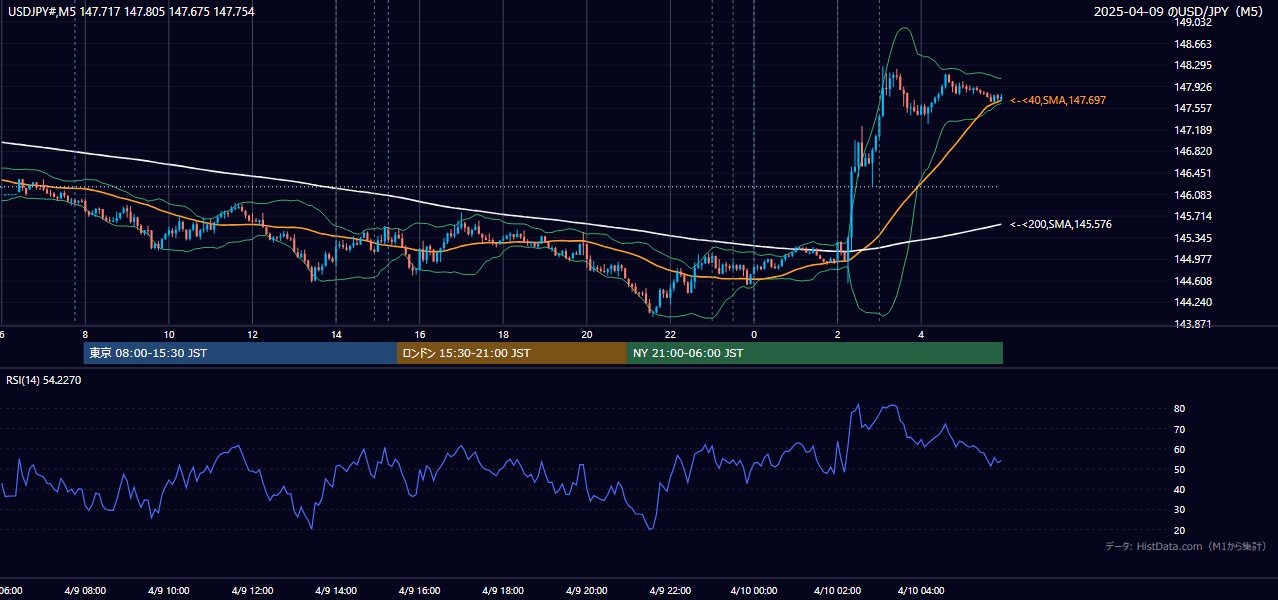Click hour label 2 under price chart
This screenshot has height=600, width=1278.
[837, 334]
